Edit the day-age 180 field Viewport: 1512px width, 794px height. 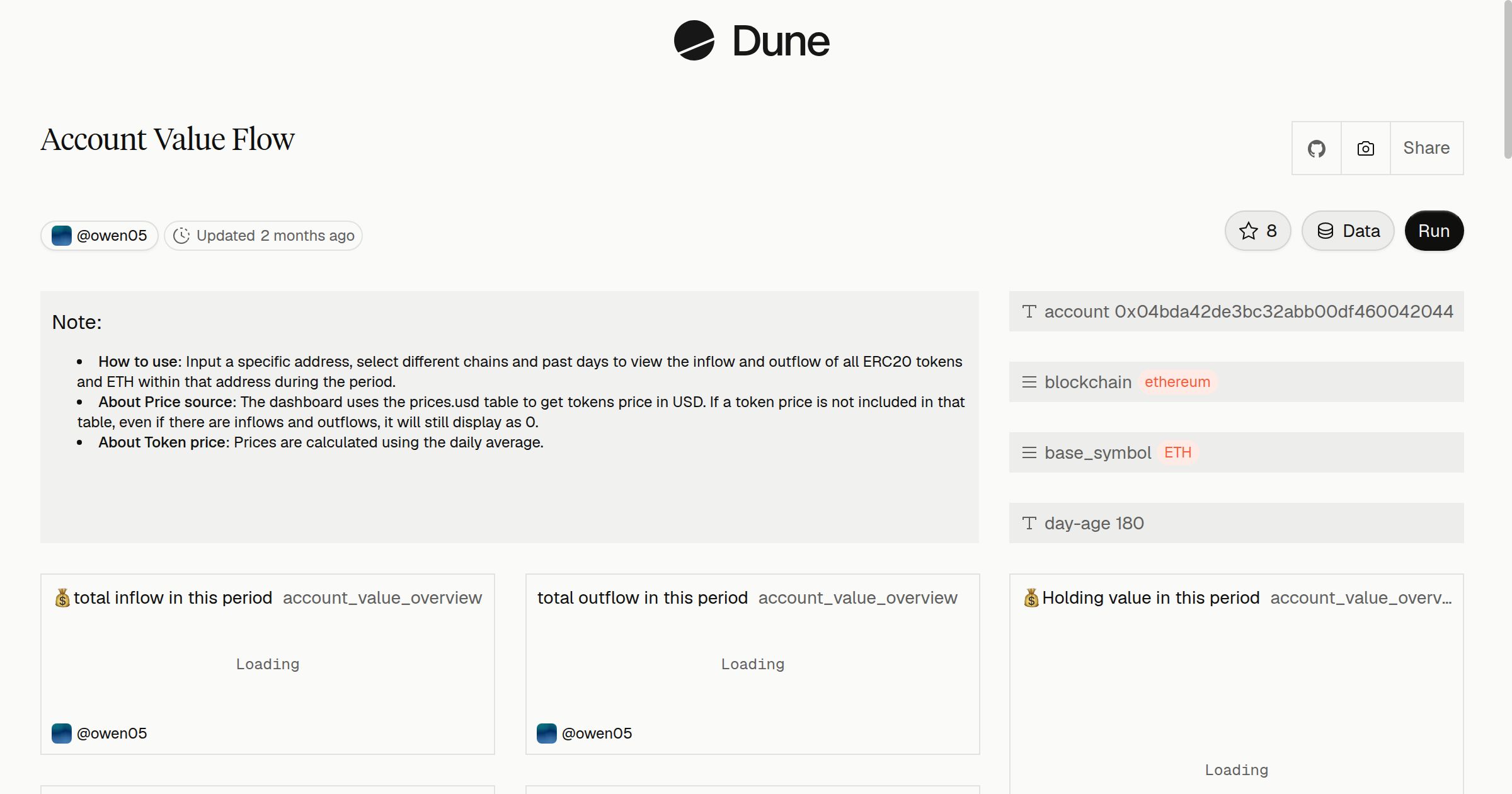1236,523
